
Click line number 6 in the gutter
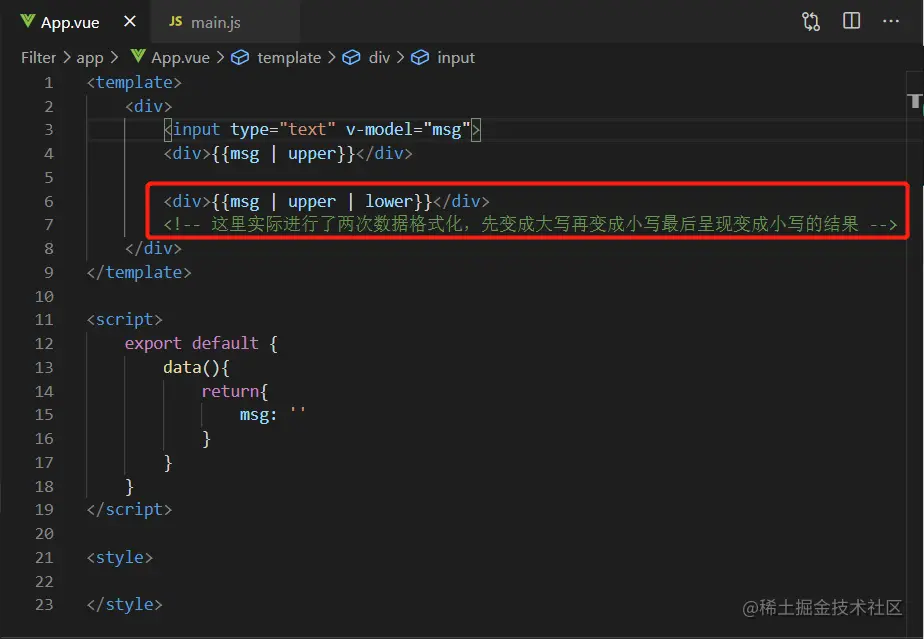tap(48, 202)
